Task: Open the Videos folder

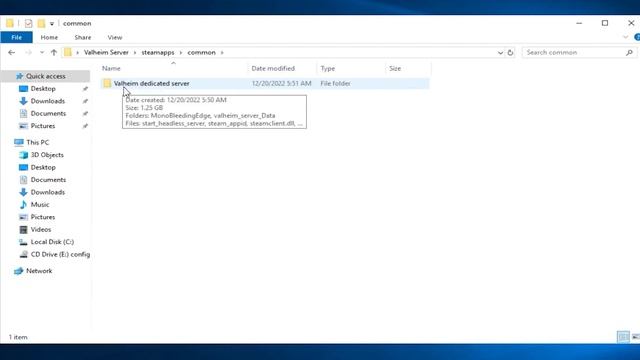Action: coord(40,229)
